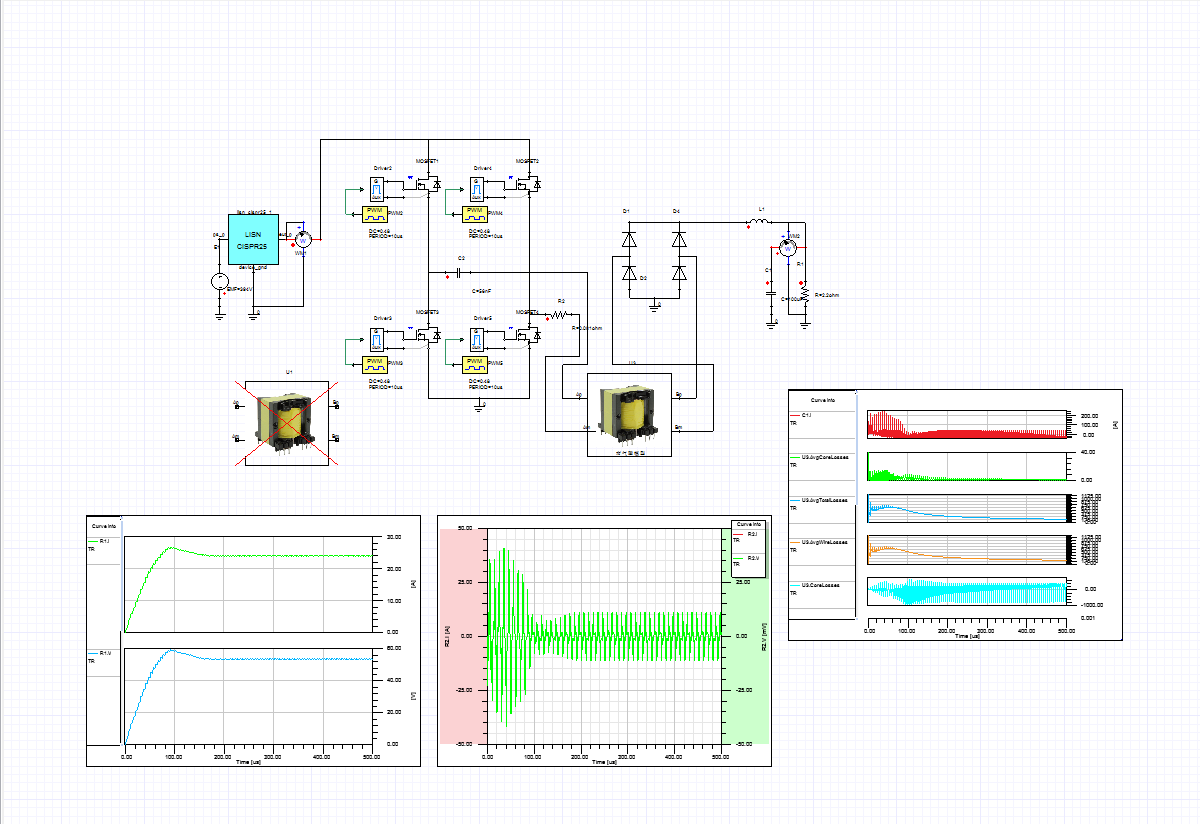Viewport: 1200px width, 824px height.
Task: Click the R1.I green current plot
Action: point(248,584)
